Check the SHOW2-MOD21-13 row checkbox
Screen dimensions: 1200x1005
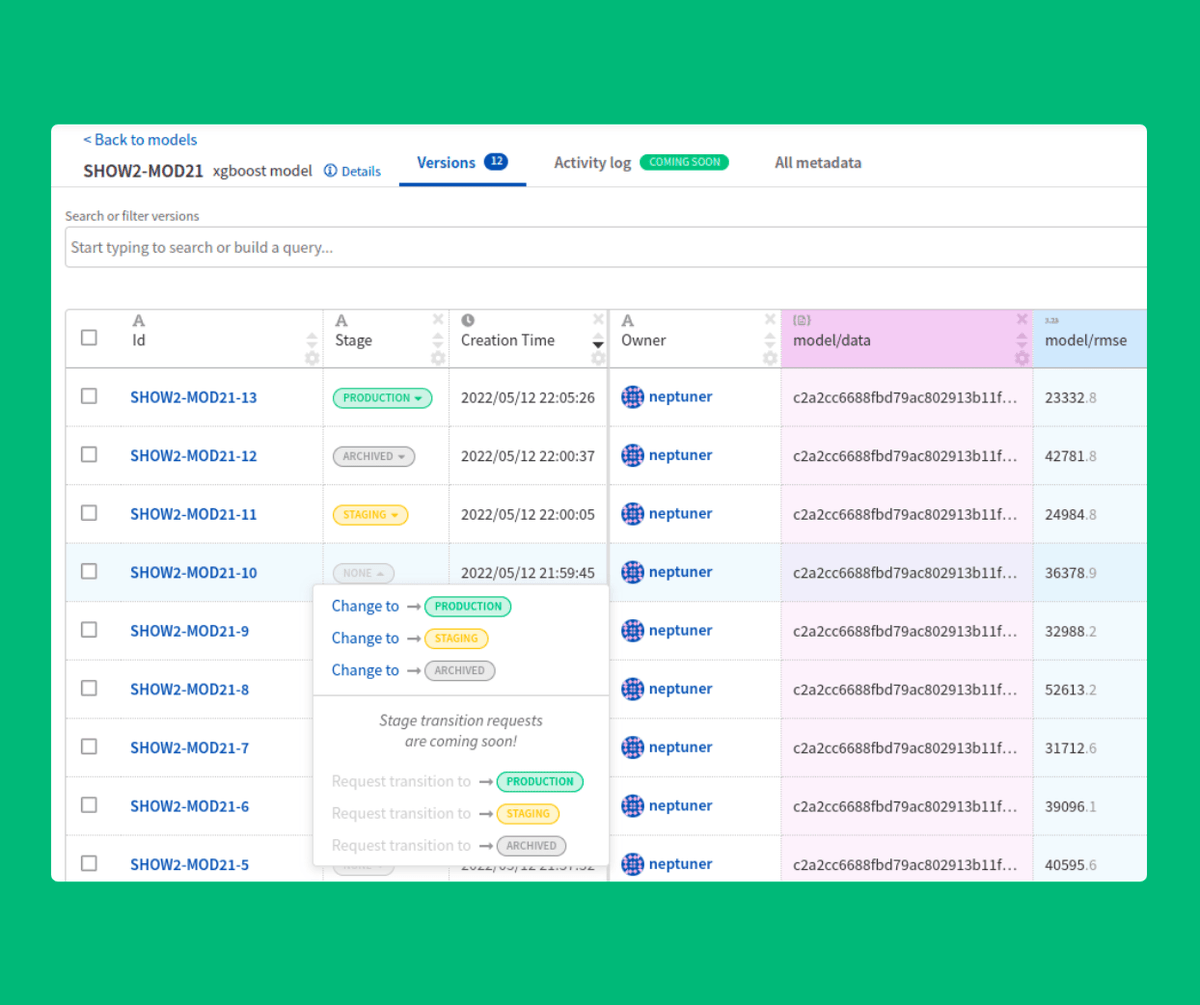(89, 396)
